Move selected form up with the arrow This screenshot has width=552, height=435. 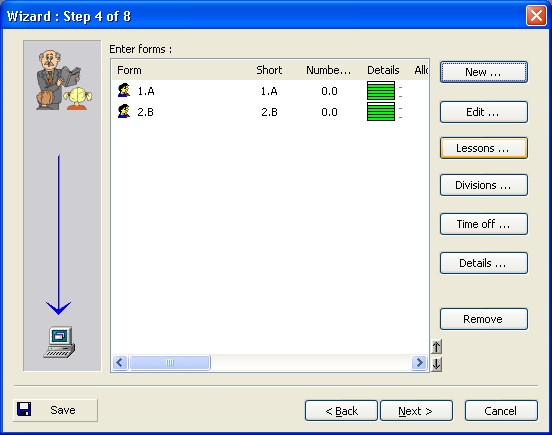tap(436, 347)
